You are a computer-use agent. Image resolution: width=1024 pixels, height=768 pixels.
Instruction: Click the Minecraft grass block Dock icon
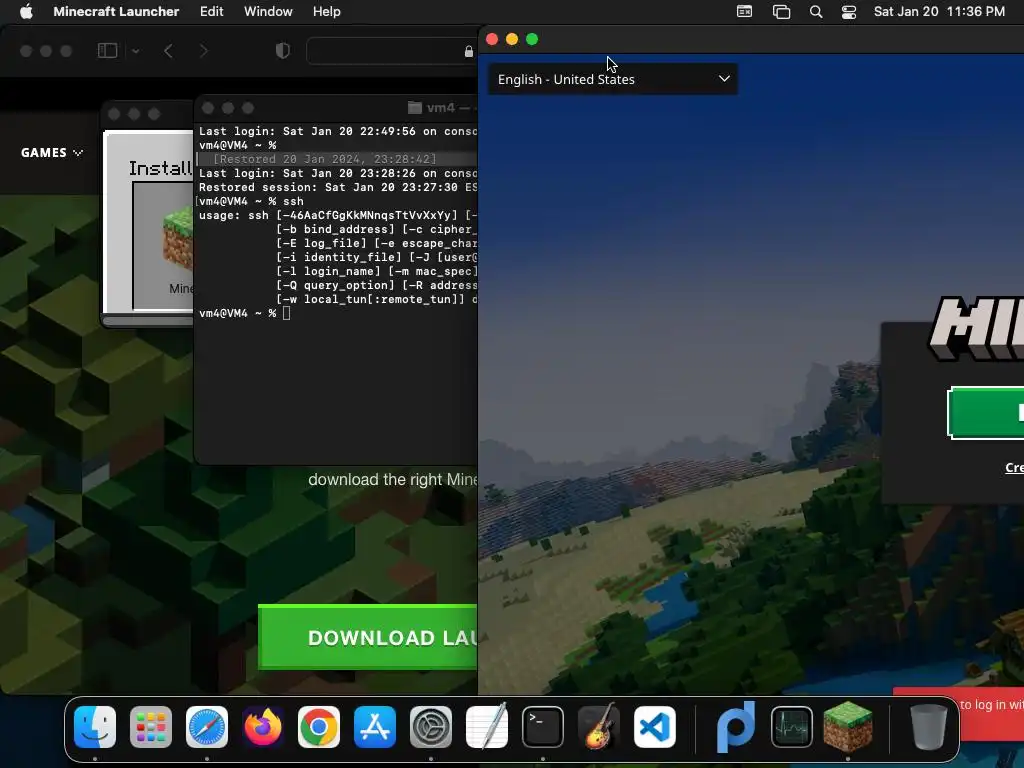[x=848, y=727]
